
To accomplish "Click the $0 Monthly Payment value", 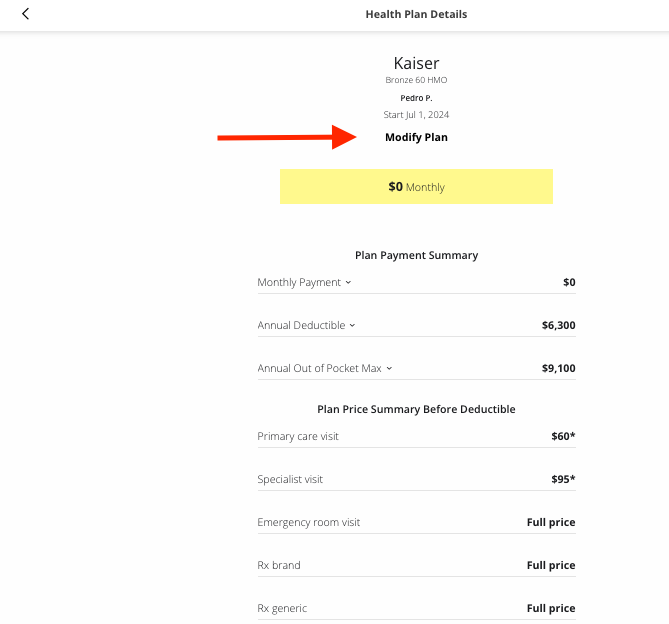I will pos(569,282).
